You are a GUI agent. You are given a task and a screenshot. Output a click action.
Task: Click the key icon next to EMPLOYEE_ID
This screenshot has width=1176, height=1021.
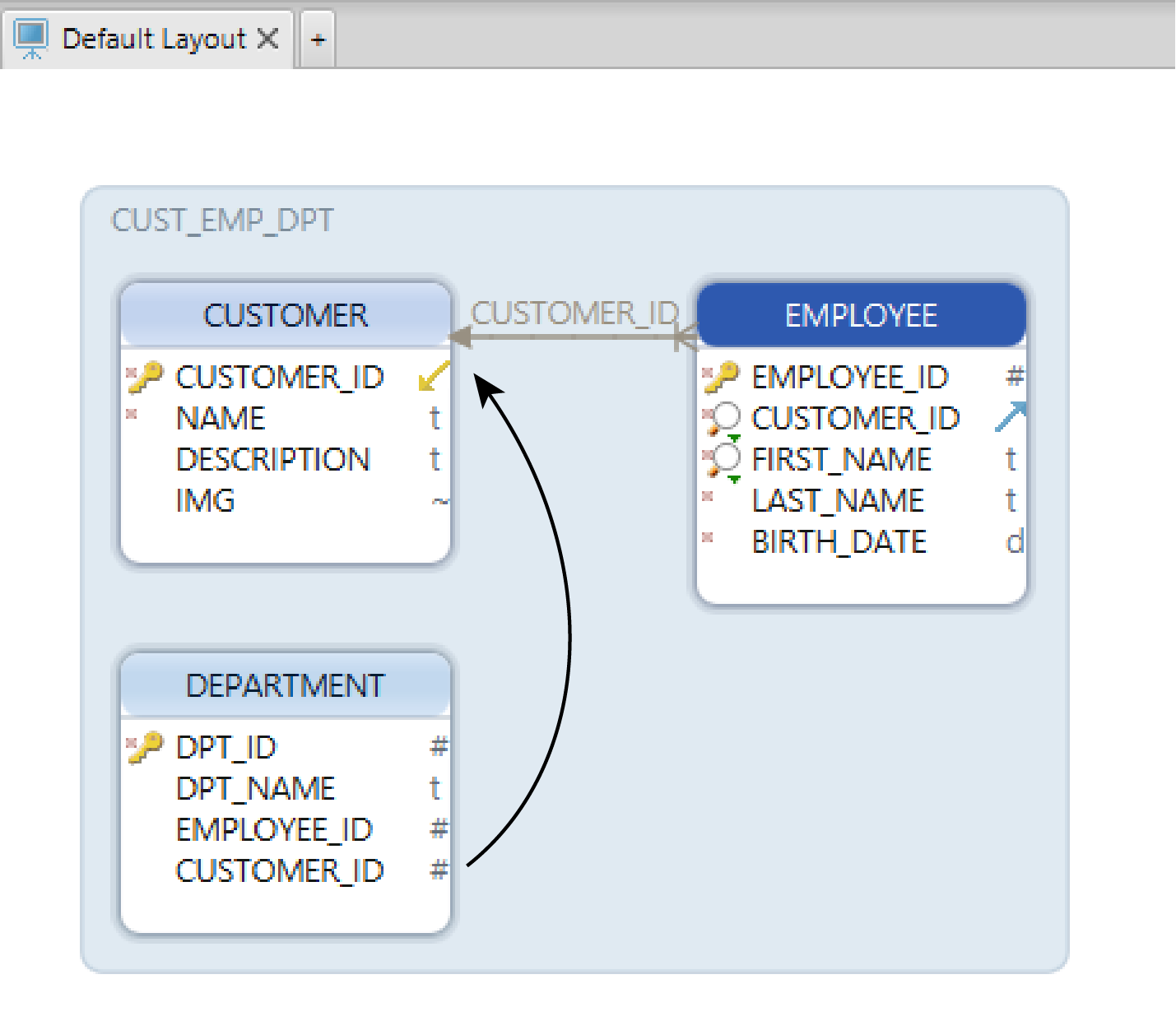click(723, 378)
